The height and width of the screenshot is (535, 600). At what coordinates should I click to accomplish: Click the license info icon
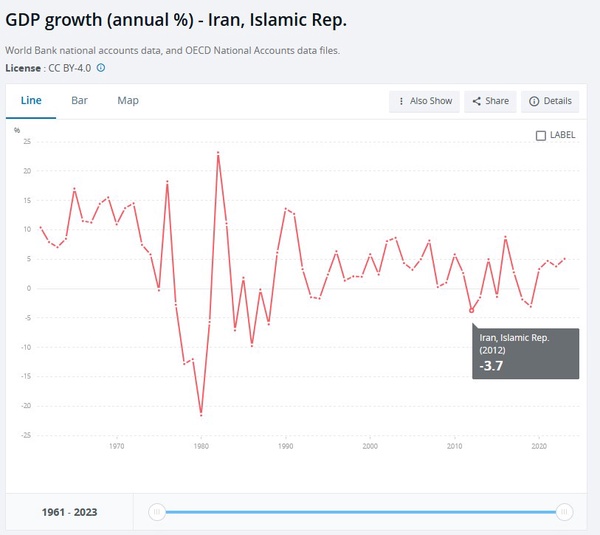[101, 68]
